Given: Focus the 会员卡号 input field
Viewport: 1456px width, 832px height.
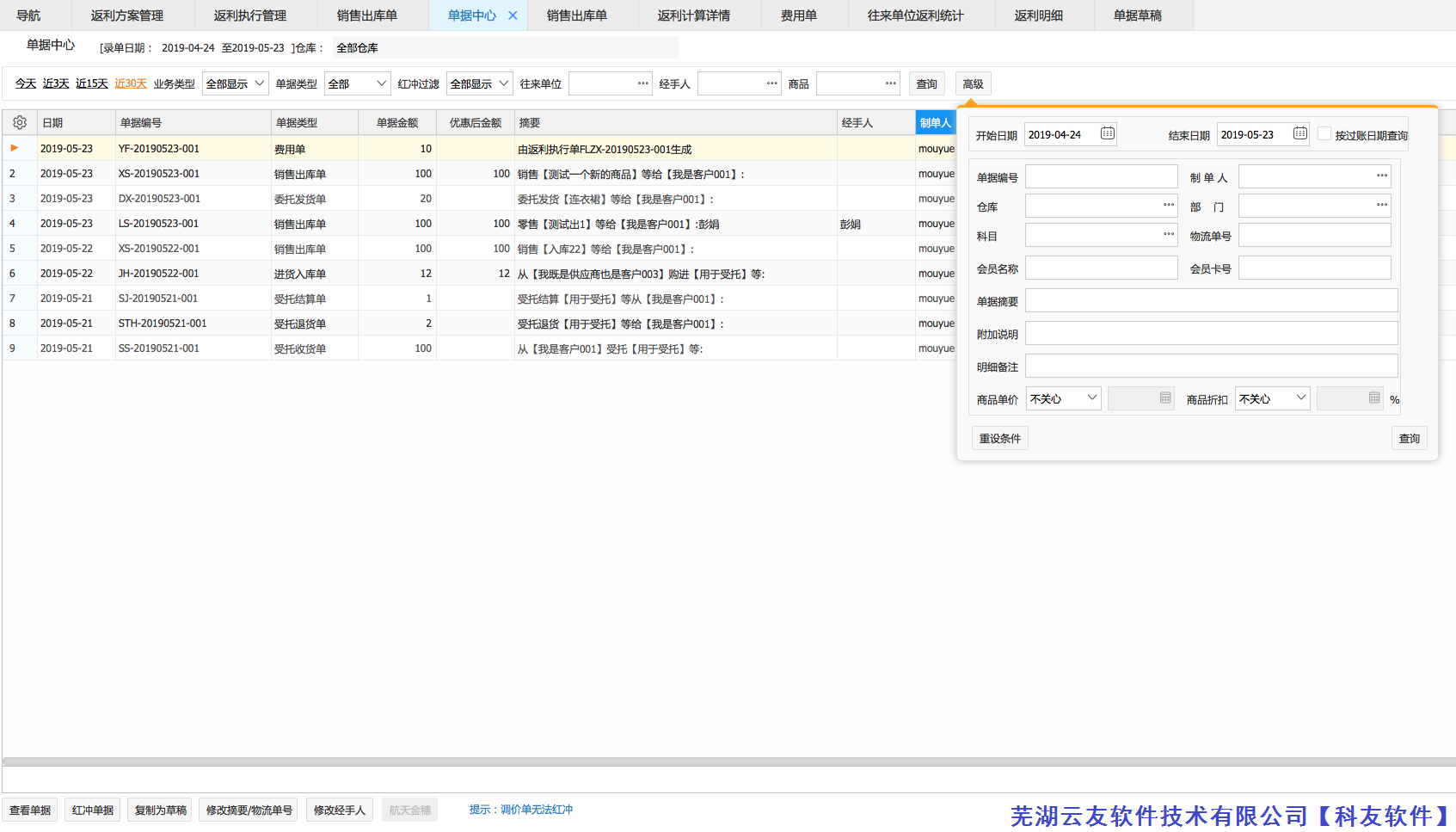Looking at the screenshot, I should point(1315,268).
